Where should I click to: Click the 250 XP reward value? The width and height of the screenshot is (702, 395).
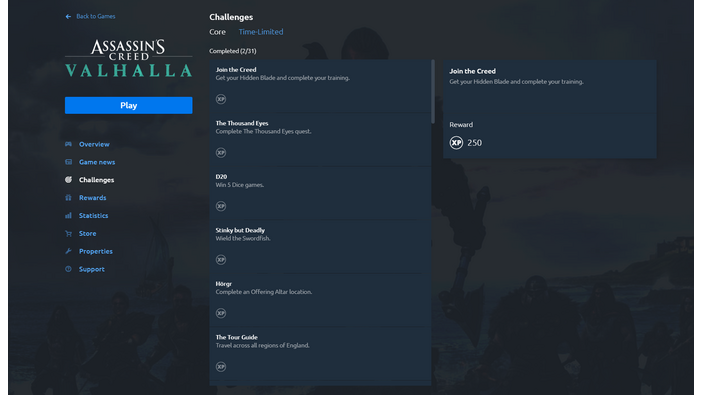click(x=474, y=143)
